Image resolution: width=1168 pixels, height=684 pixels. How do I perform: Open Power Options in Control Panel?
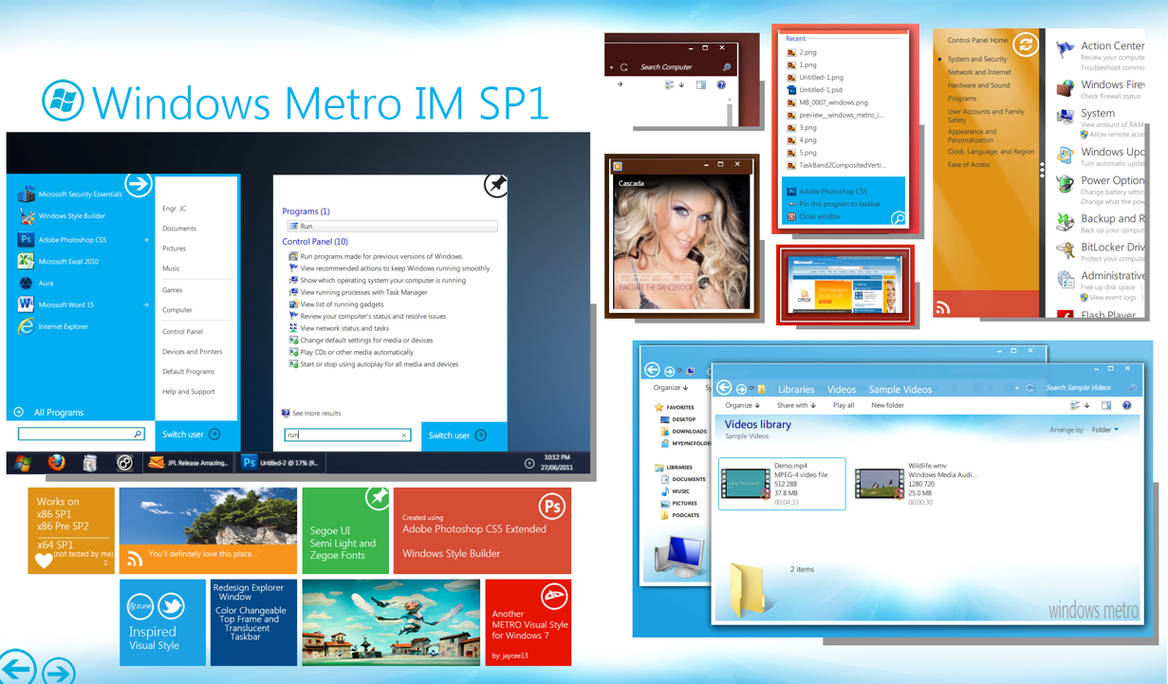click(x=1110, y=180)
